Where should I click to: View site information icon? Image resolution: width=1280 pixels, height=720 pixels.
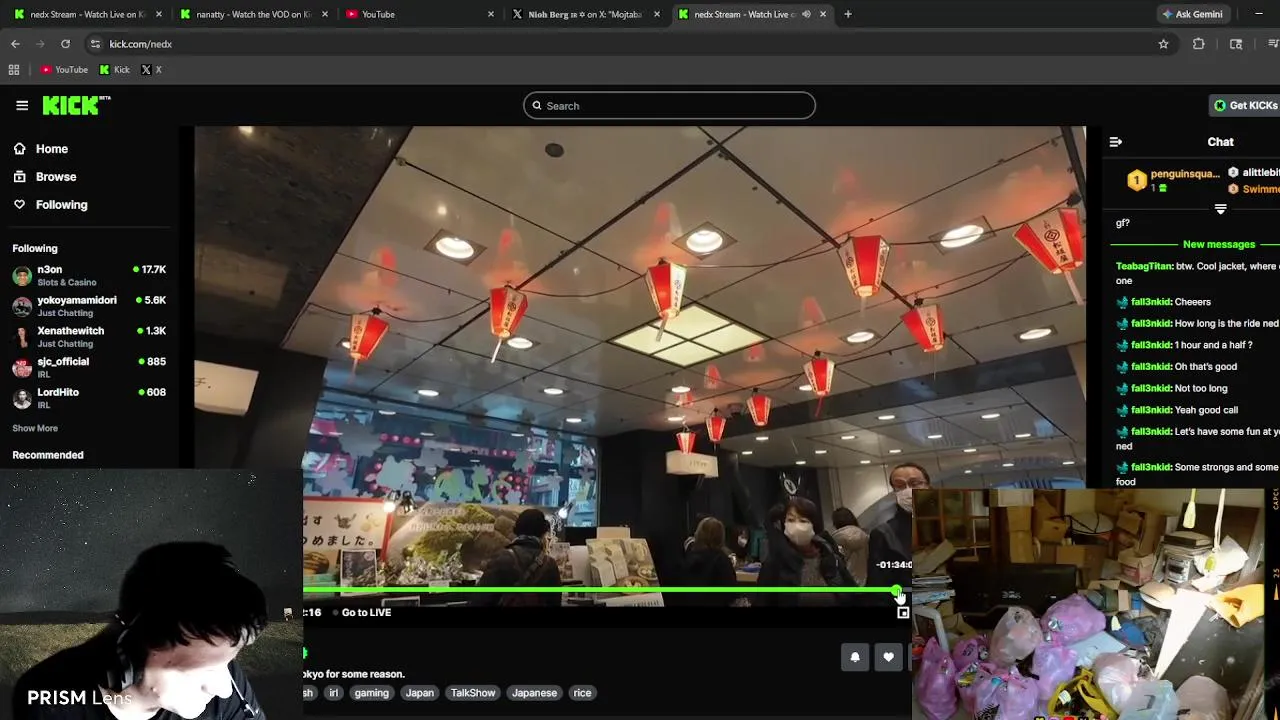click(x=95, y=44)
